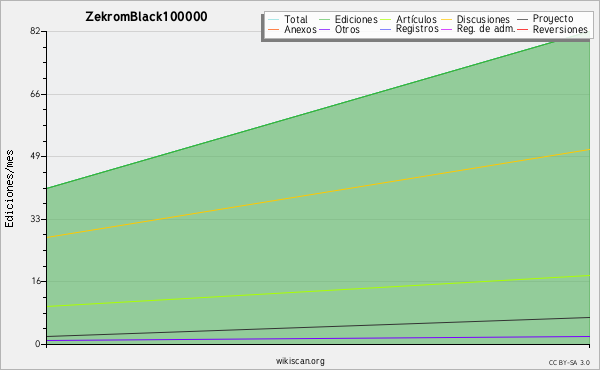Screen dimensions: 600x370
Task: Click the lime Artículos line in chart
Action: 318,291
